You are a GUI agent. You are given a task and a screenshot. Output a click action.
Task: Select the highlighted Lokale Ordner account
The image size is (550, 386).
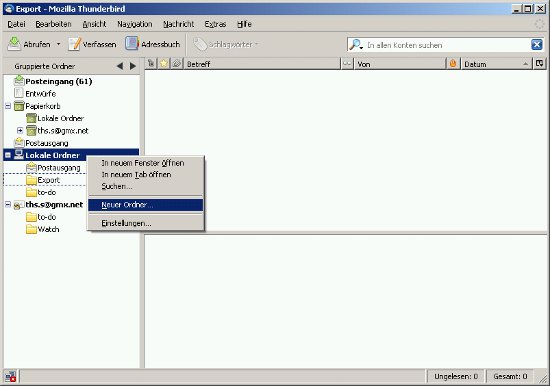point(52,155)
